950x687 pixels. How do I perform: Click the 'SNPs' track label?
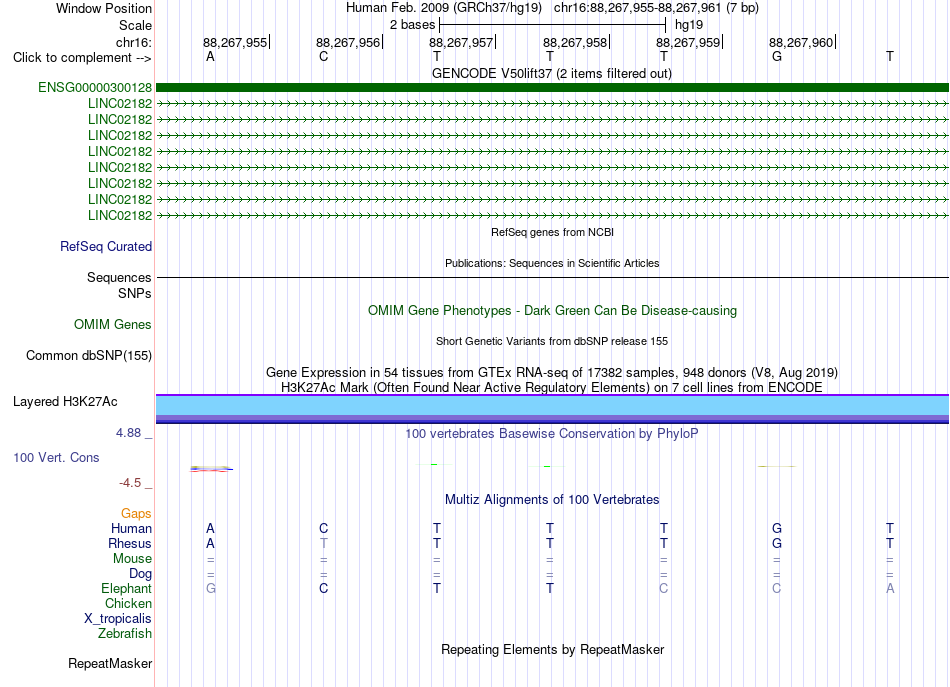[x=135, y=293]
